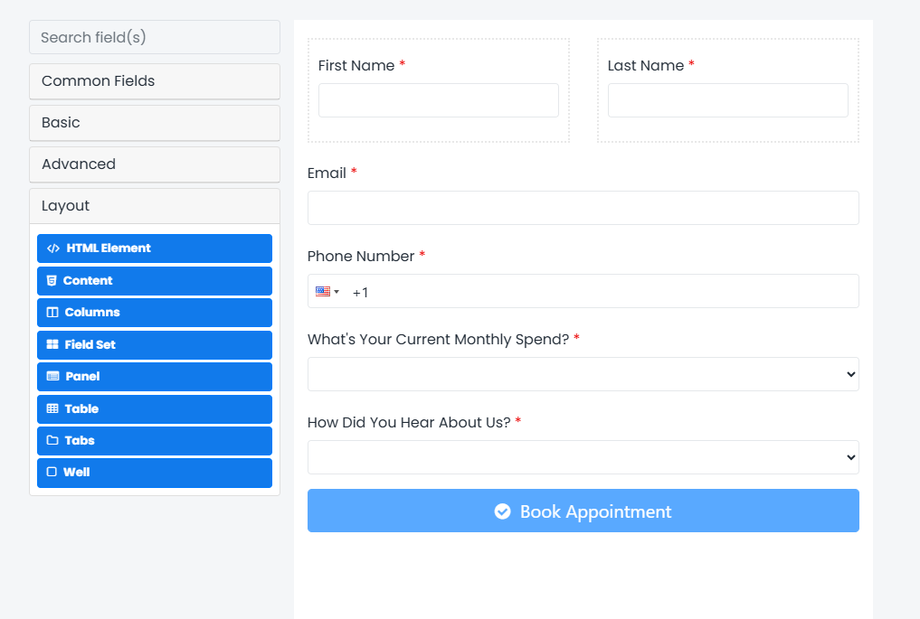Open the Current Monthly Spend dropdown
Image resolution: width=920 pixels, height=619 pixels.
pyautogui.click(x=583, y=374)
